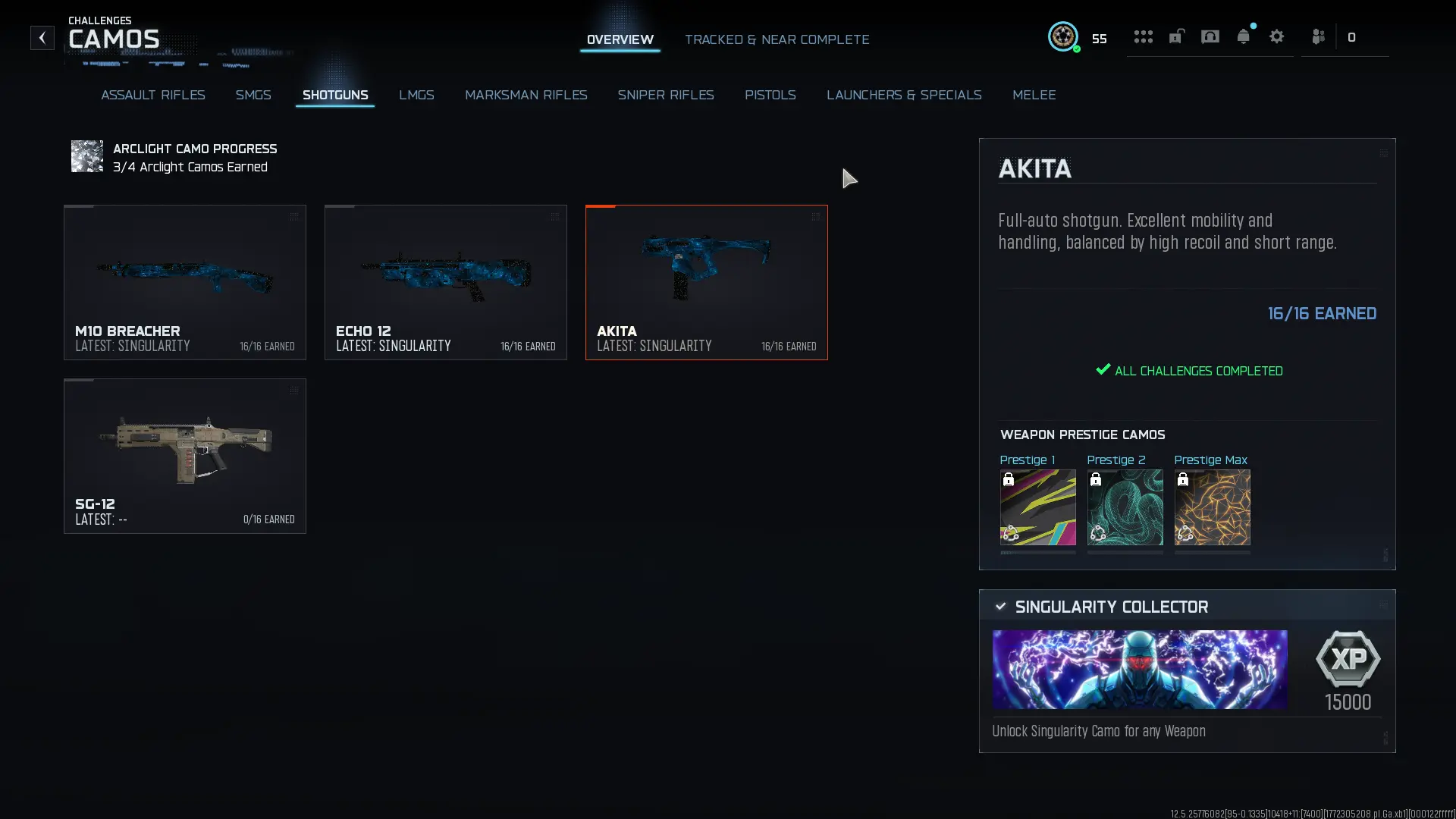The image size is (1456, 819).
Task: Open the unlock tokens icon in header
Action: pos(1176,37)
